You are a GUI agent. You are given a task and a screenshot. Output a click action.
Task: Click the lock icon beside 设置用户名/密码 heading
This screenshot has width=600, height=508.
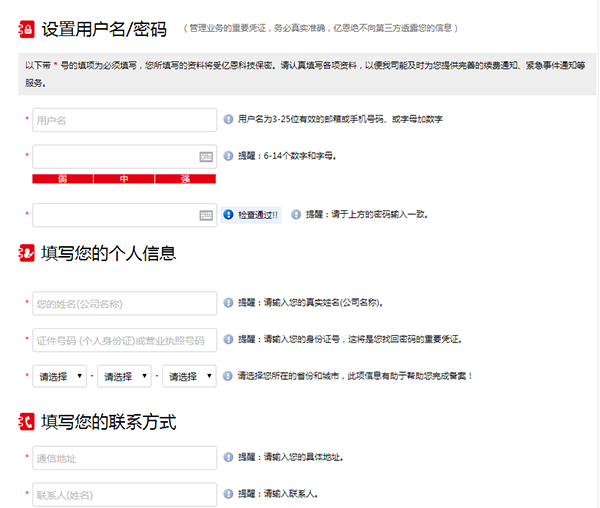point(26,30)
